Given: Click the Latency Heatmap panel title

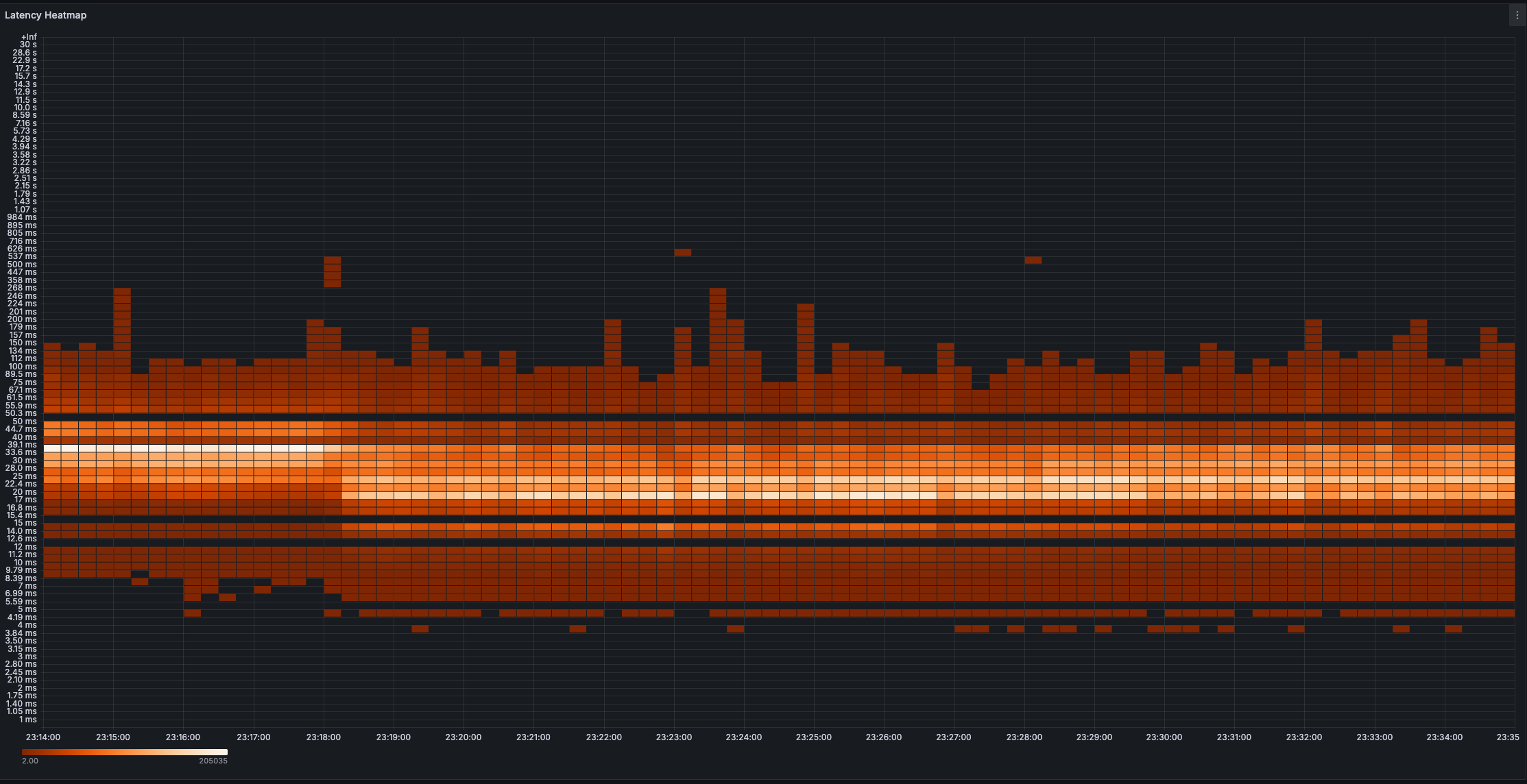Looking at the screenshot, I should 45,15.
